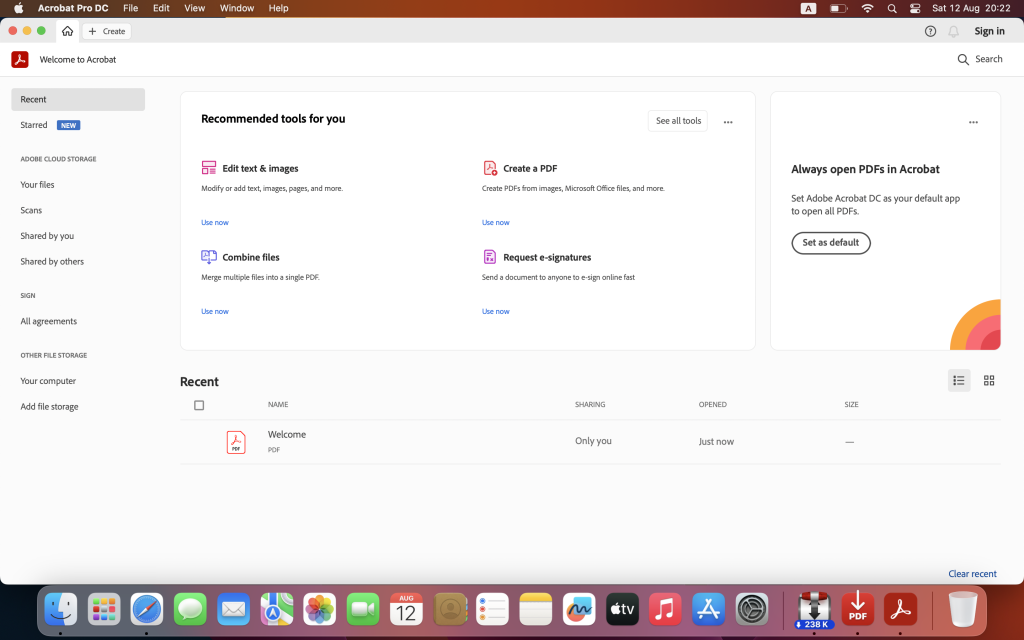The height and width of the screenshot is (640, 1024).
Task: Click the Create a PDF tool icon
Action: pos(490,168)
